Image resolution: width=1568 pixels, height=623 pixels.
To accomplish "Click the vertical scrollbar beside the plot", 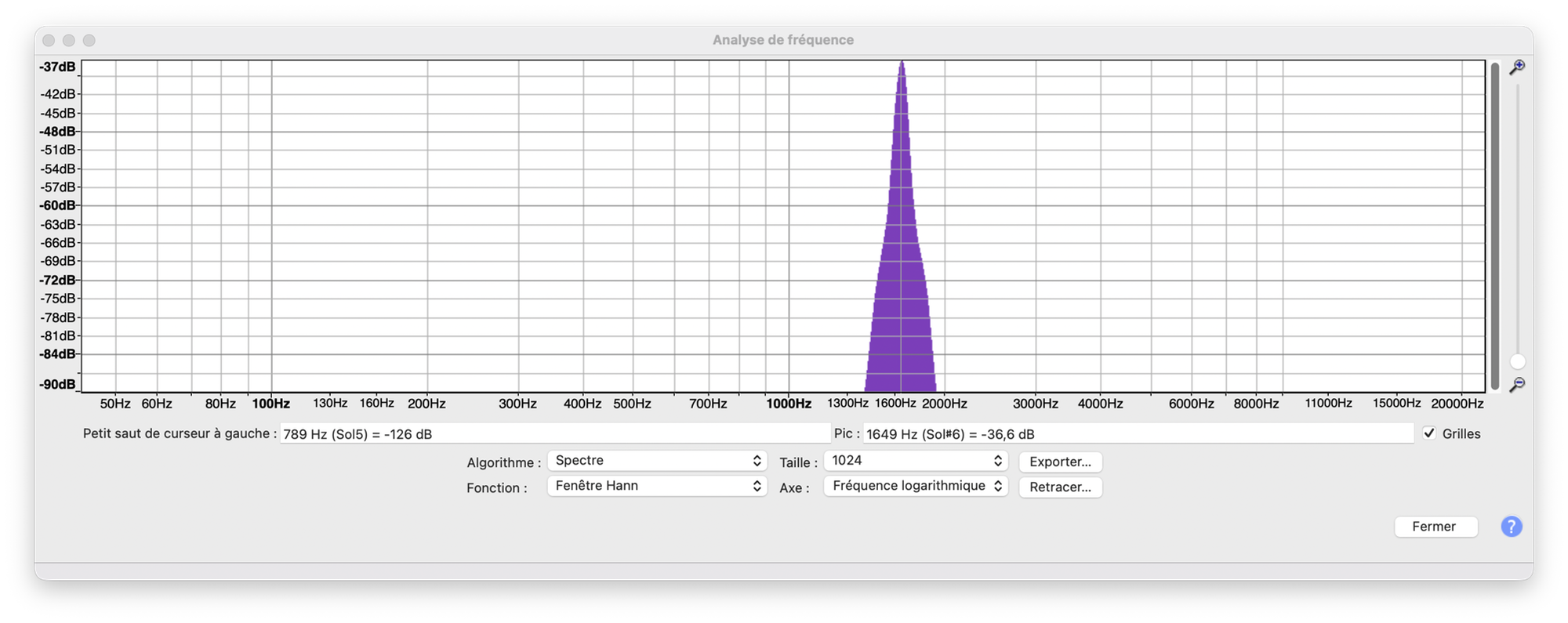I will 1495,226.
